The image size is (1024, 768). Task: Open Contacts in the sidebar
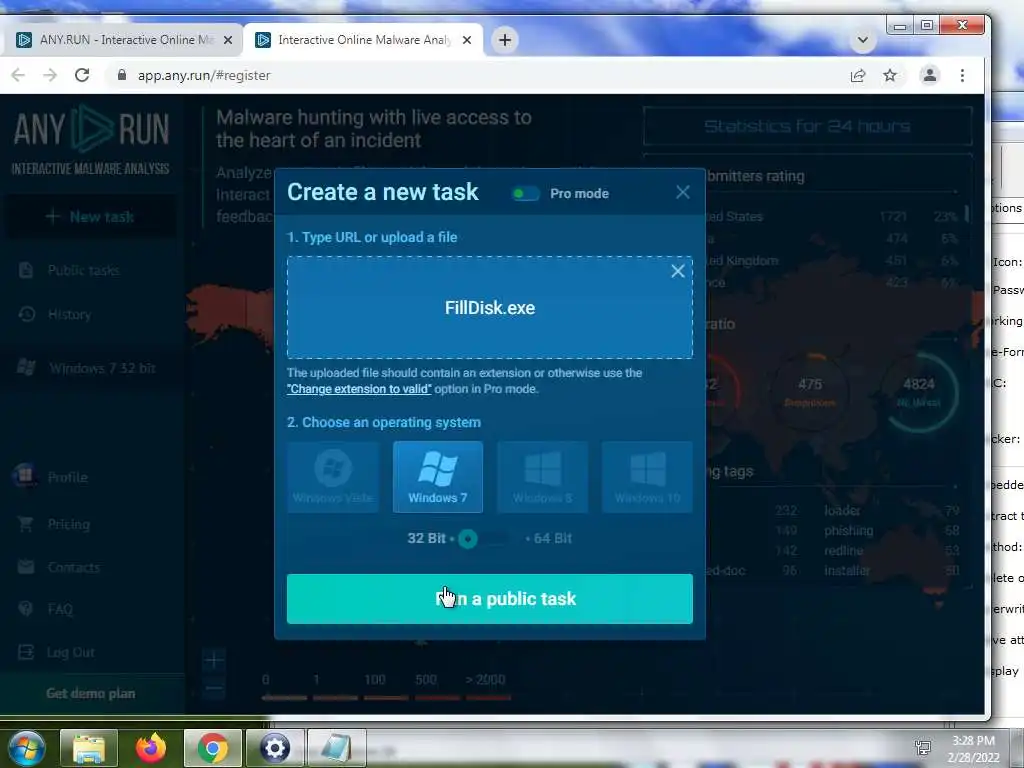point(73,568)
